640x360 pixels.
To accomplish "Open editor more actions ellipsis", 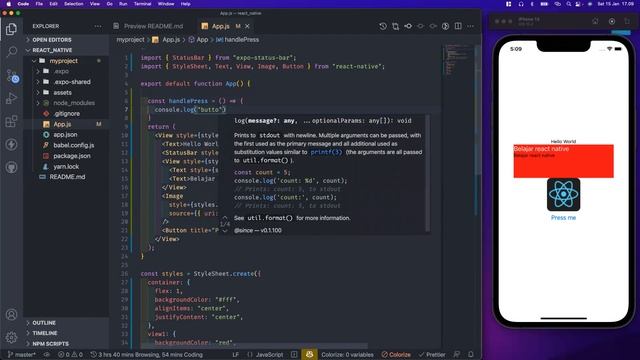I will [471, 26].
